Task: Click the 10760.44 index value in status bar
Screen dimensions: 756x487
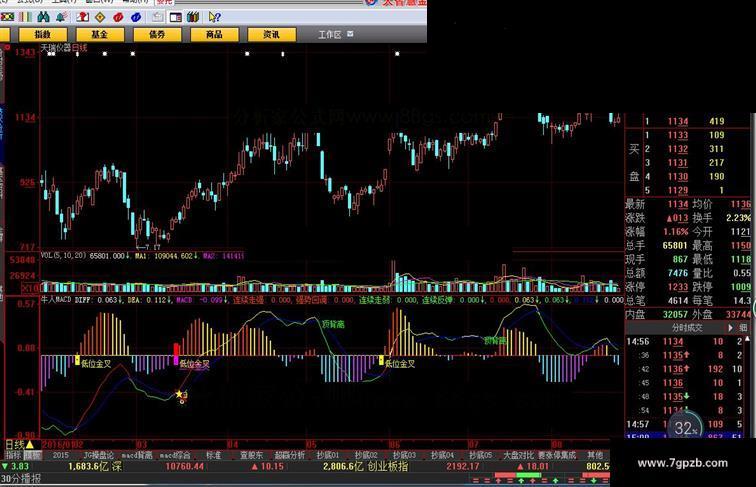Action: pos(185,466)
